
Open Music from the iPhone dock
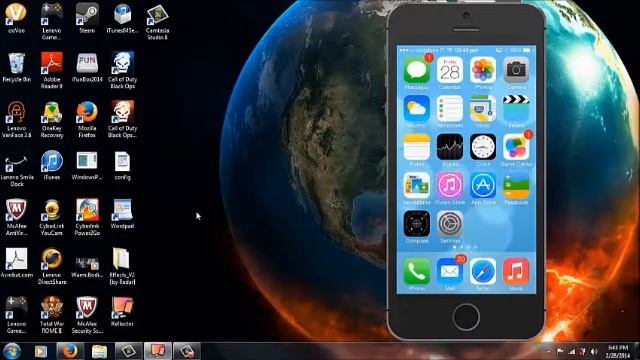point(516,271)
